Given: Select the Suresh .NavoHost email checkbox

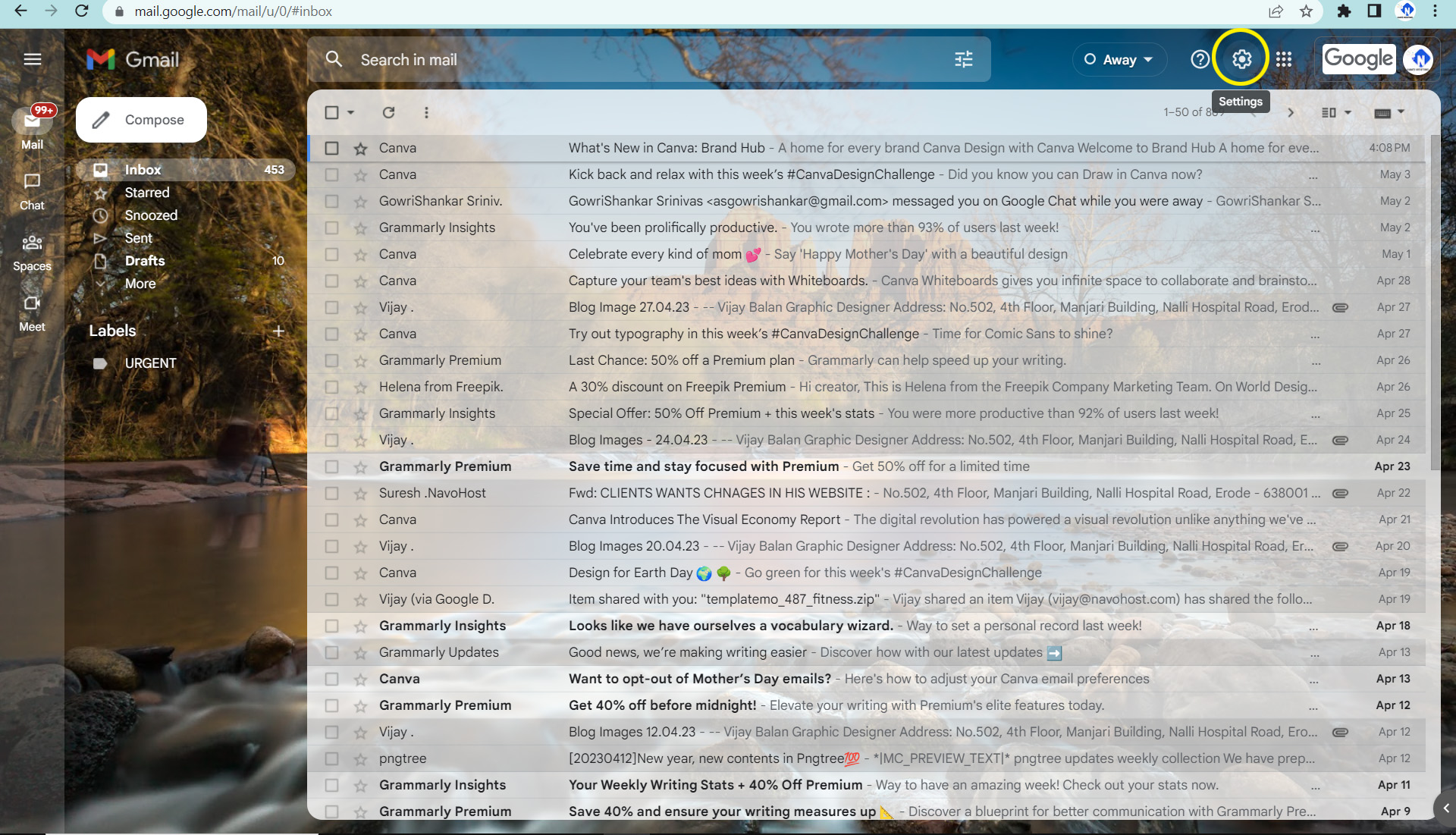Looking at the screenshot, I should pyautogui.click(x=331, y=493).
